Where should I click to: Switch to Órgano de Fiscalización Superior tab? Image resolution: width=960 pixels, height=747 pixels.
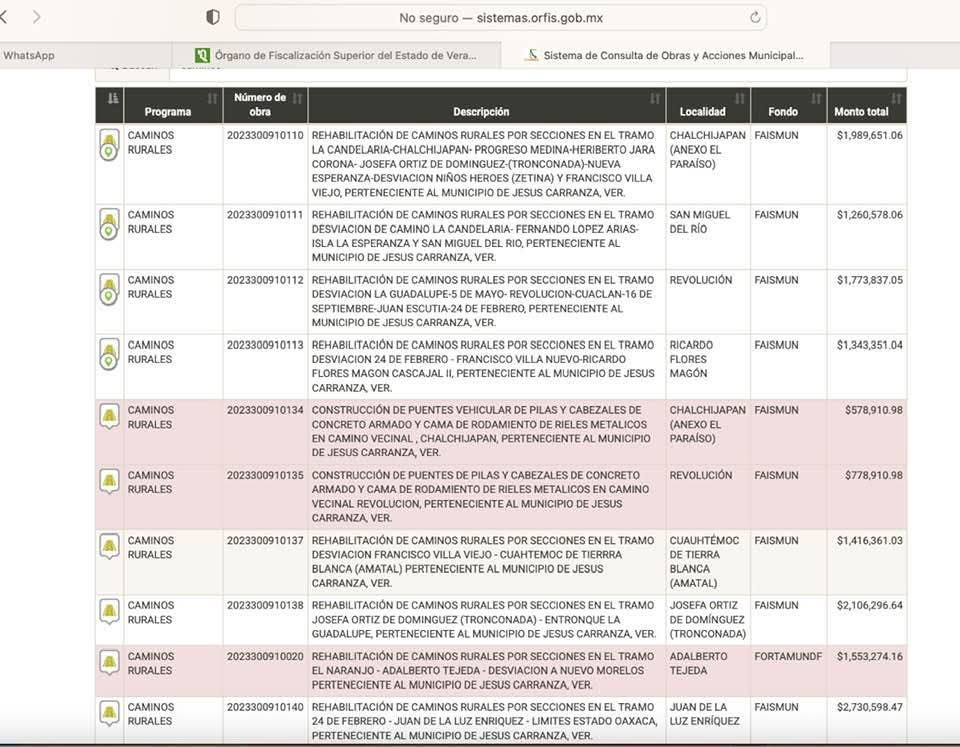click(335, 56)
